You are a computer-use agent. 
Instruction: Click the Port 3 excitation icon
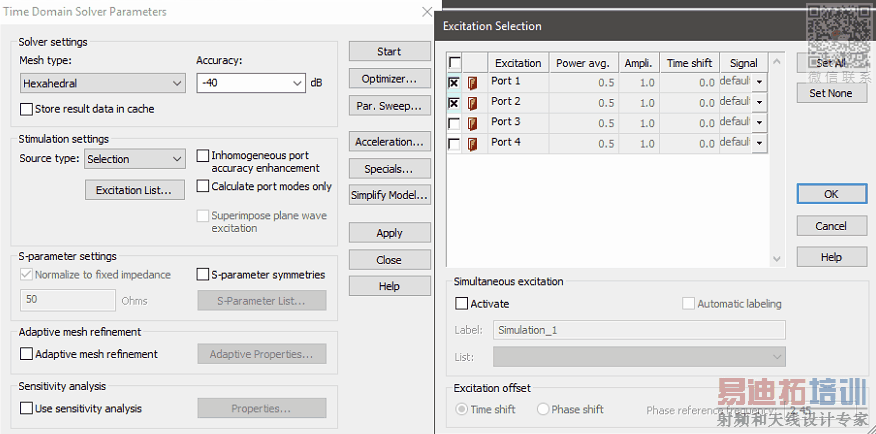[x=474, y=123]
